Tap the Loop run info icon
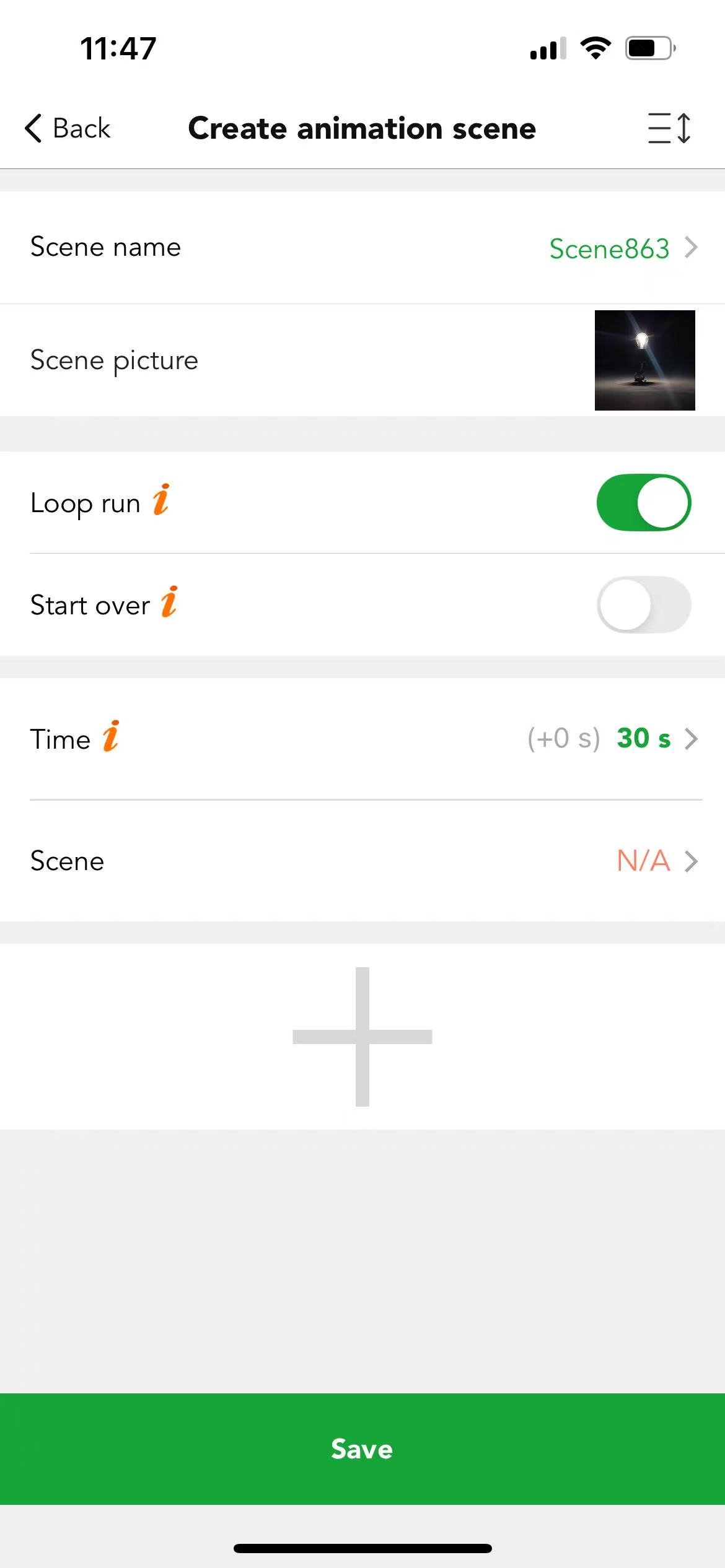The image size is (725, 1568). pos(161,500)
